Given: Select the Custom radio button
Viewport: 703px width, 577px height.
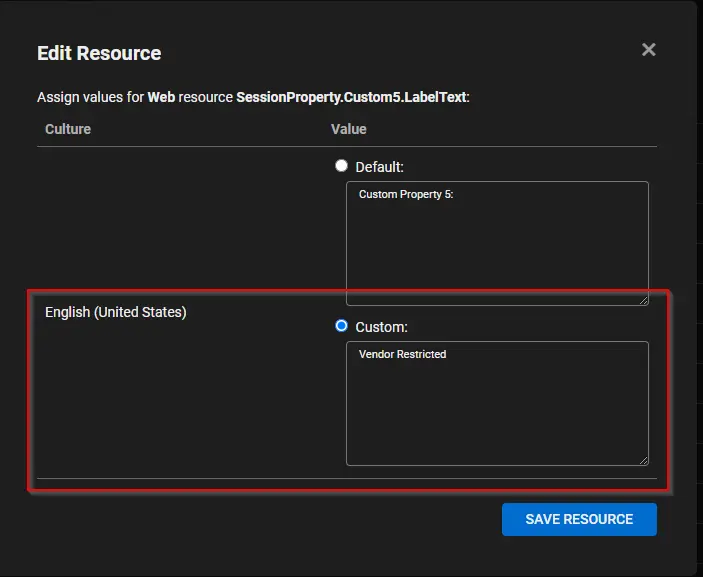Looking at the screenshot, I should point(341,325).
